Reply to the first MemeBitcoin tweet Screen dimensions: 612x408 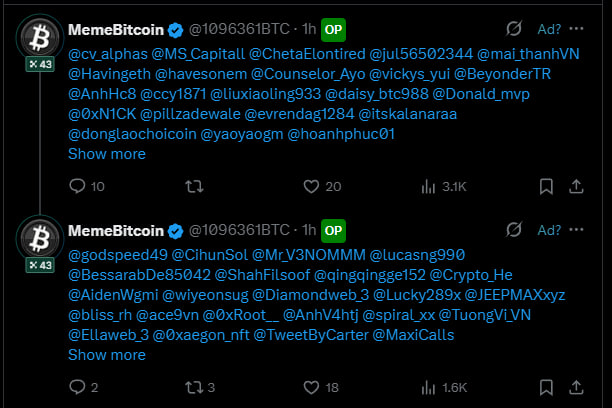[x=87, y=186]
